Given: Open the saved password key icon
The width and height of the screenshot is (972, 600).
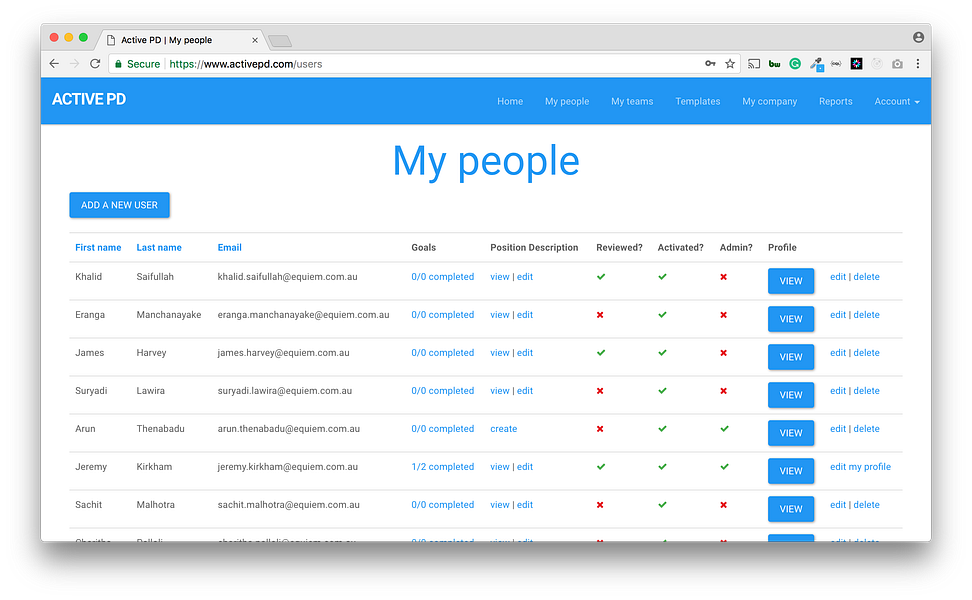Looking at the screenshot, I should coord(710,64).
